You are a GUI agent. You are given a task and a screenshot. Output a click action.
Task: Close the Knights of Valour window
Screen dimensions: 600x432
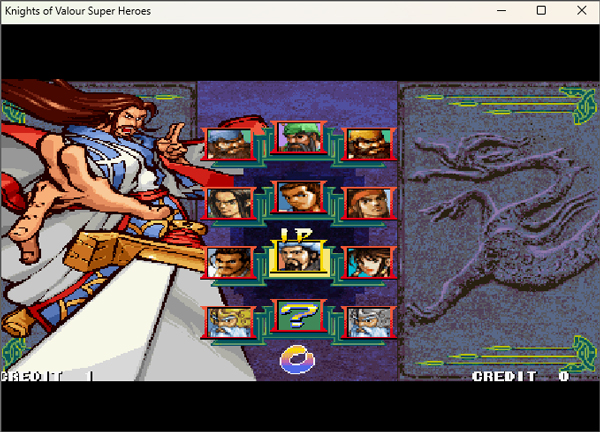pos(582,11)
